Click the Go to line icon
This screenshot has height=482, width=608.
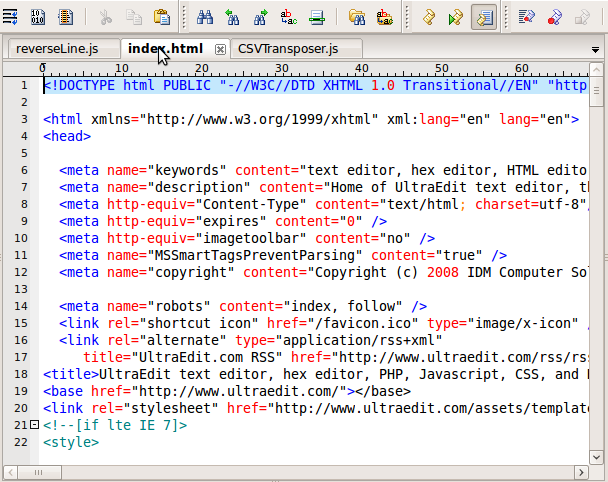point(317,17)
